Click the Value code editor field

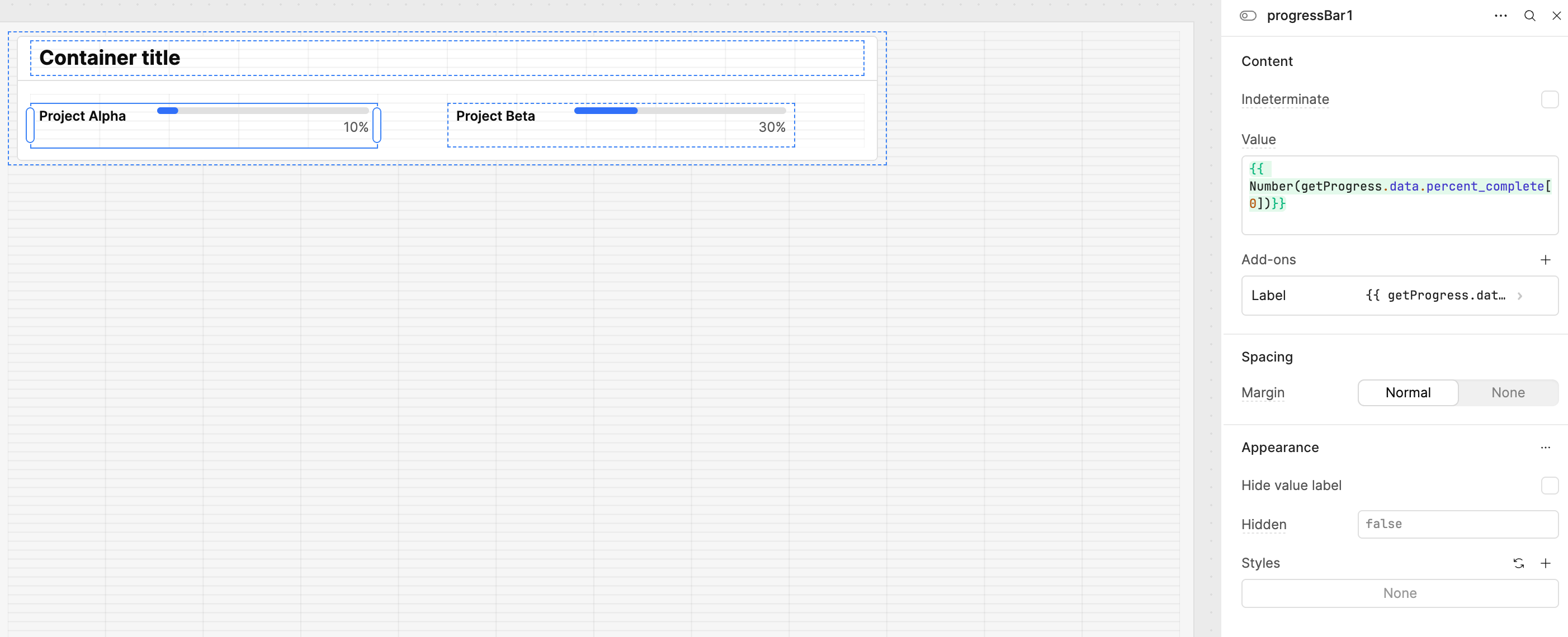click(x=1399, y=194)
